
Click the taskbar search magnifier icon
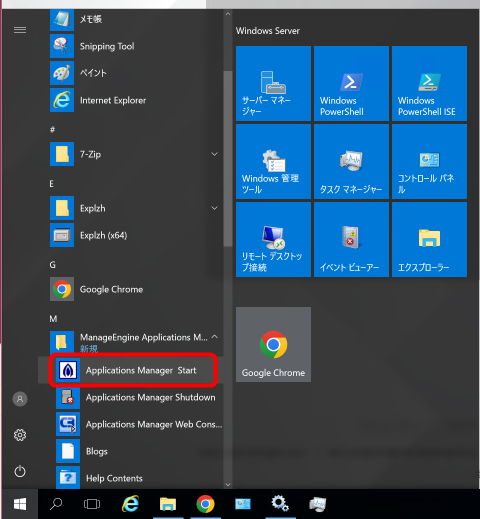pyautogui.click(x=56, y=504)
